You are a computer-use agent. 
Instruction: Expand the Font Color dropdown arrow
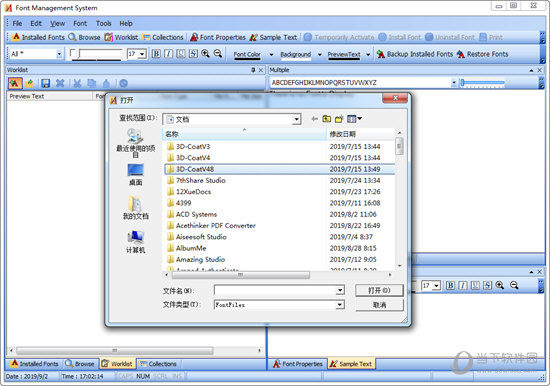(271, 55)
